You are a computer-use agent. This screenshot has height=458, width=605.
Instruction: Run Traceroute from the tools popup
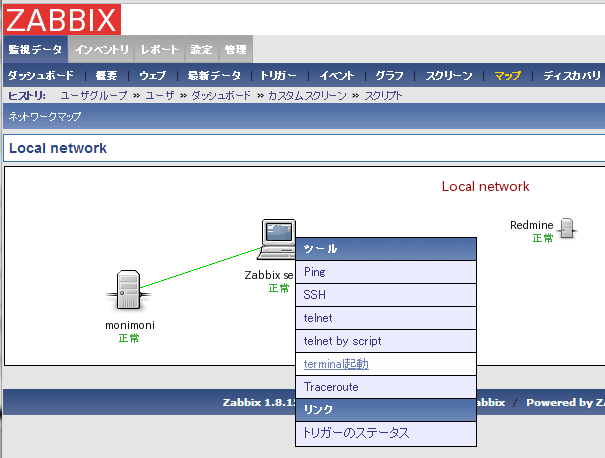tap(386, 387)
